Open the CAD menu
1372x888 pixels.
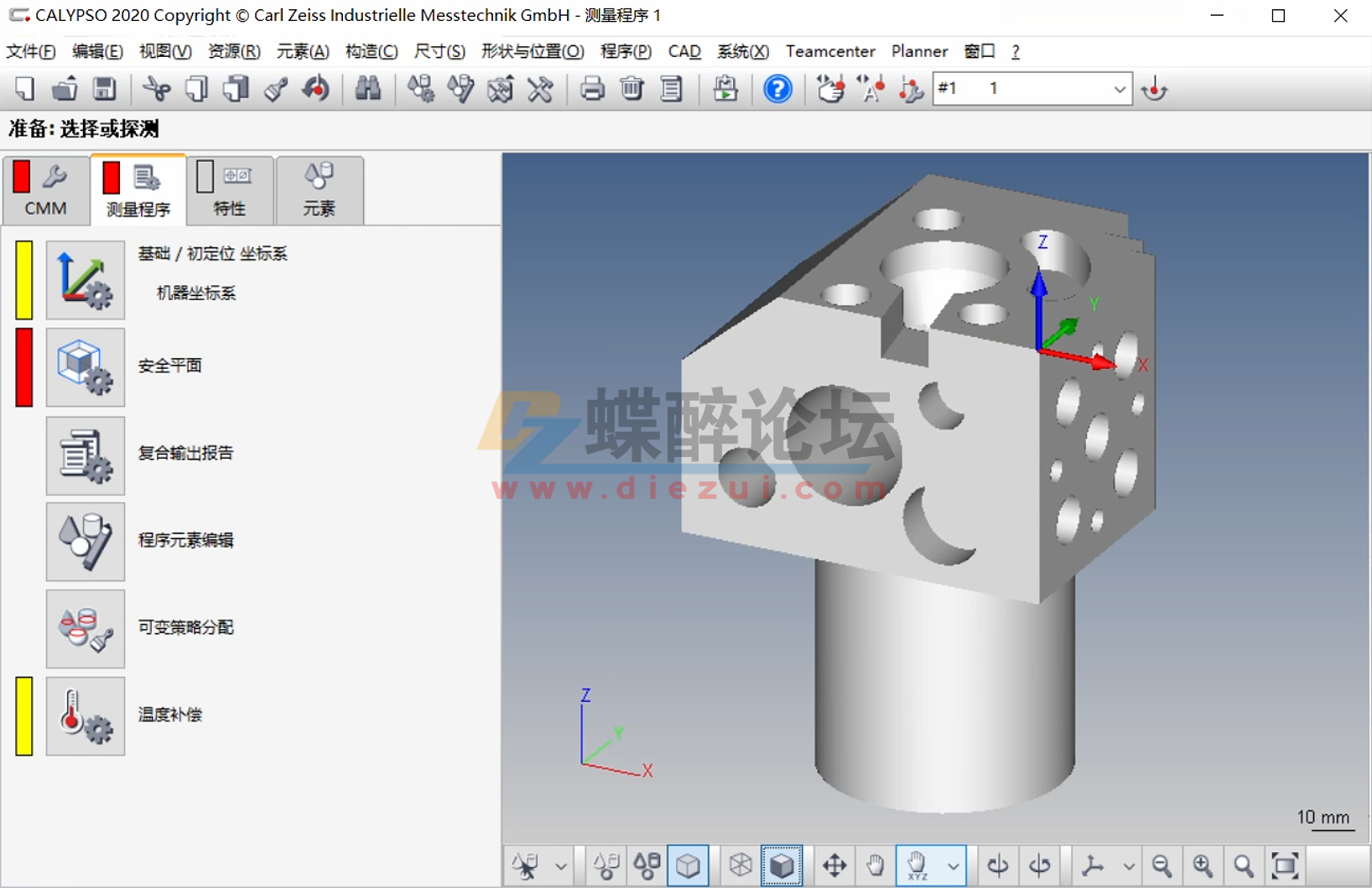[x=685, y=51]
